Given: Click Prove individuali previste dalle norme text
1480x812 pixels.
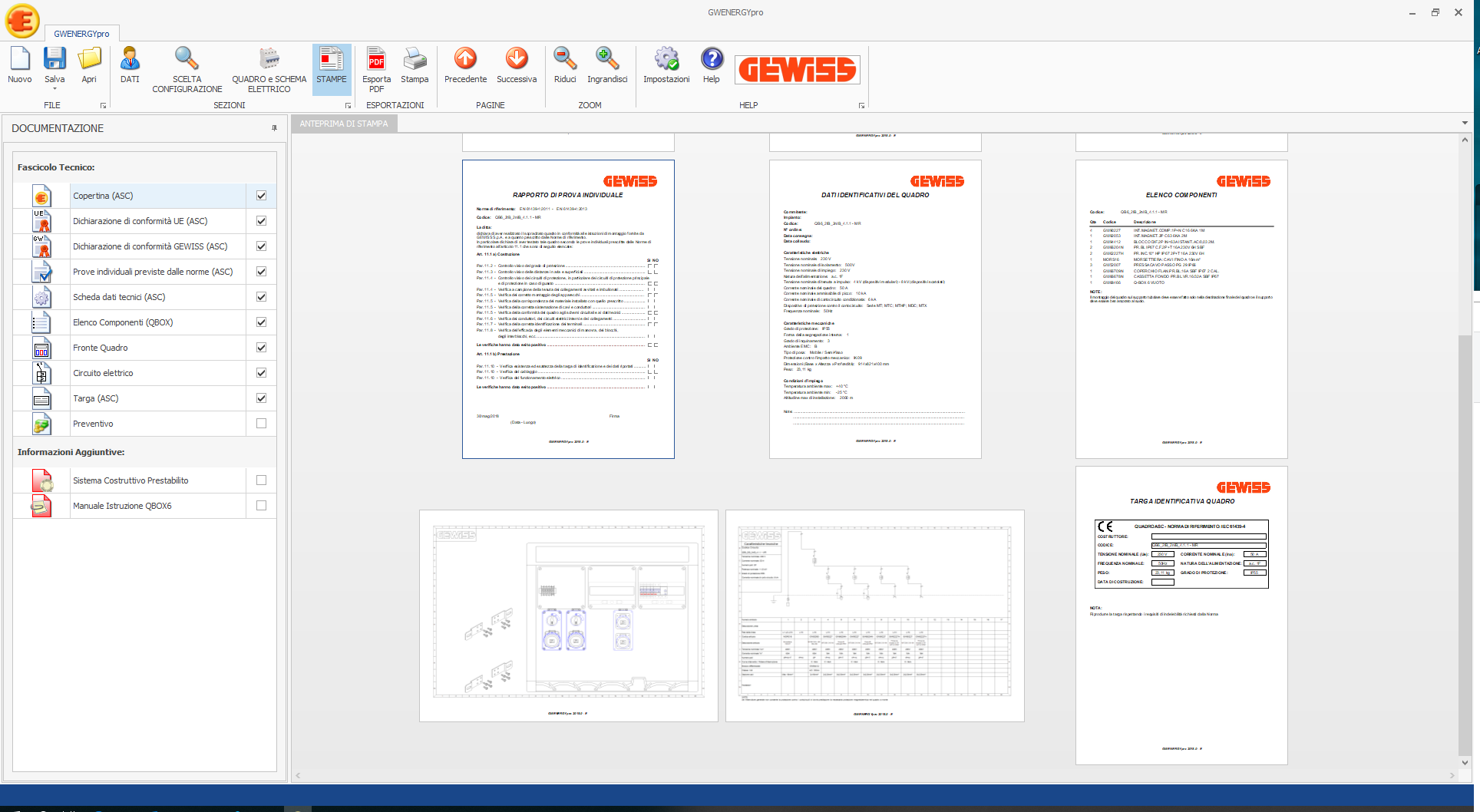Looking at the screenshot, I should [153, 272].
